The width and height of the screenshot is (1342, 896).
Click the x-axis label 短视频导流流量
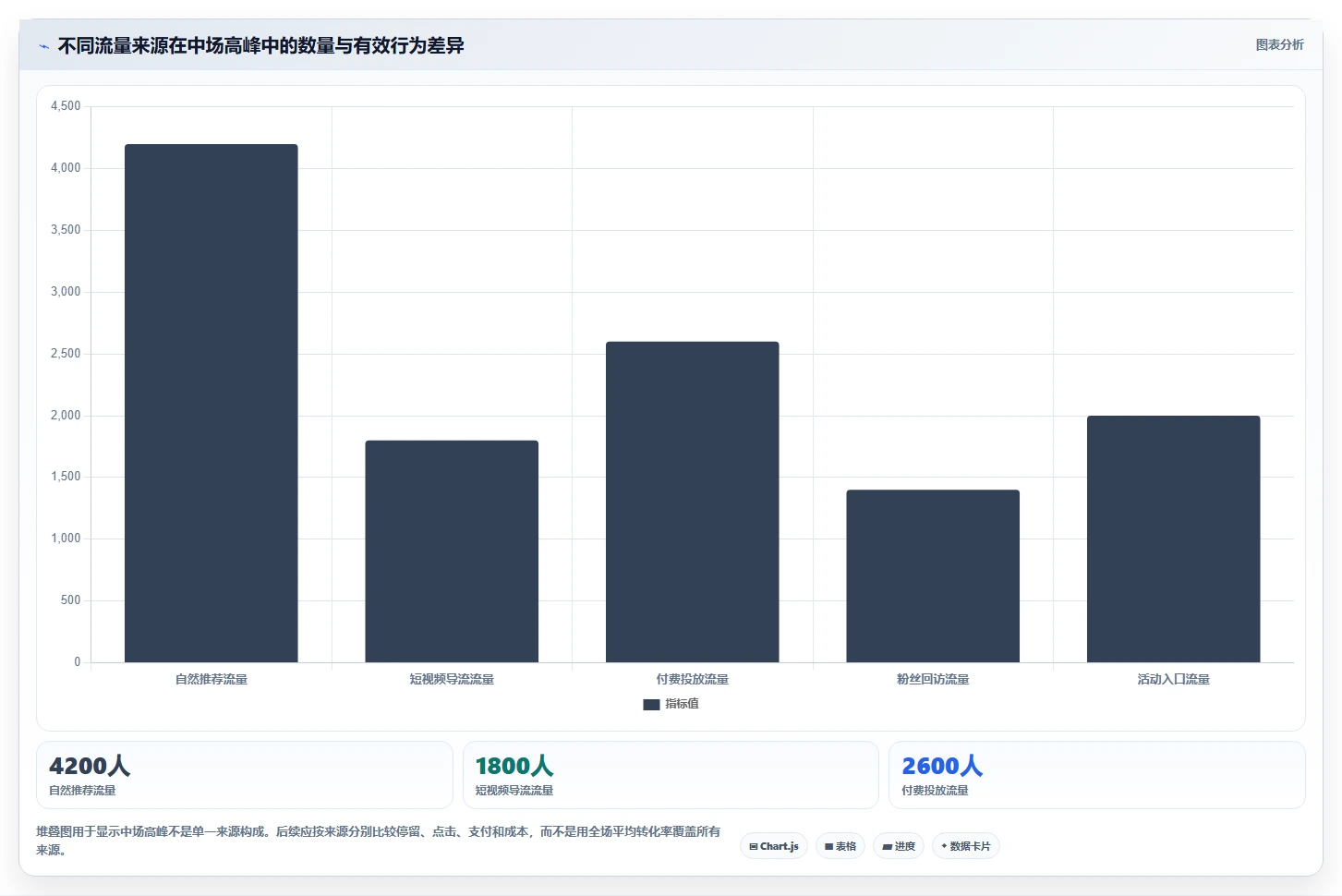pos(452,679)
